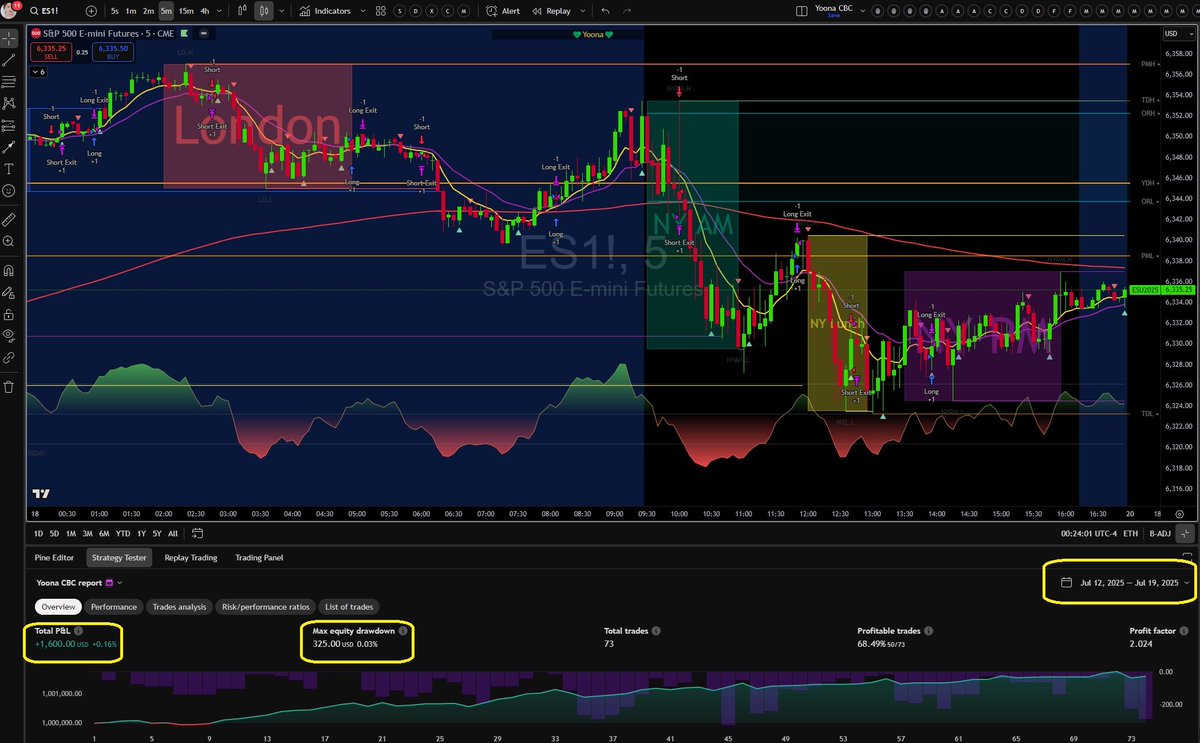Lock all drawing tools

(x=9, y=314)
